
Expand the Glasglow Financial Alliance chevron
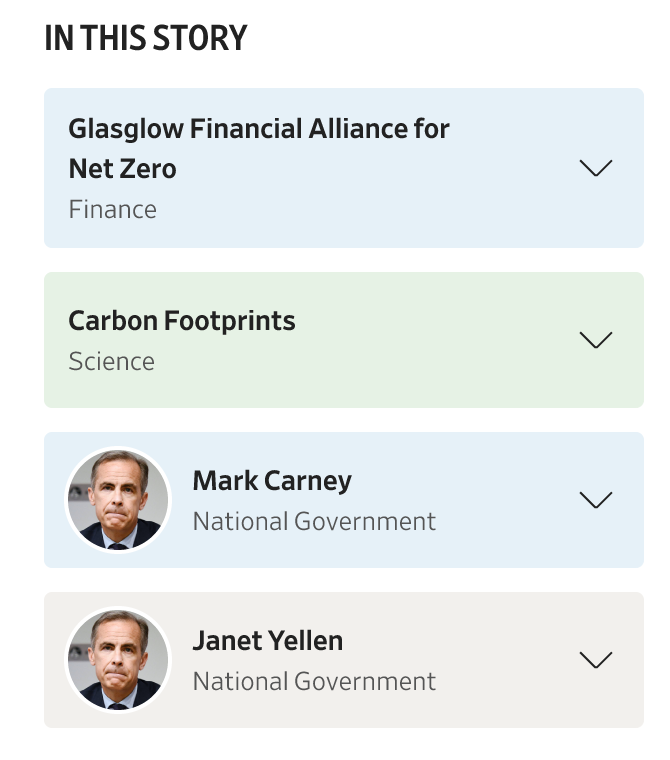pyautogui.click(x=596, y=168)
